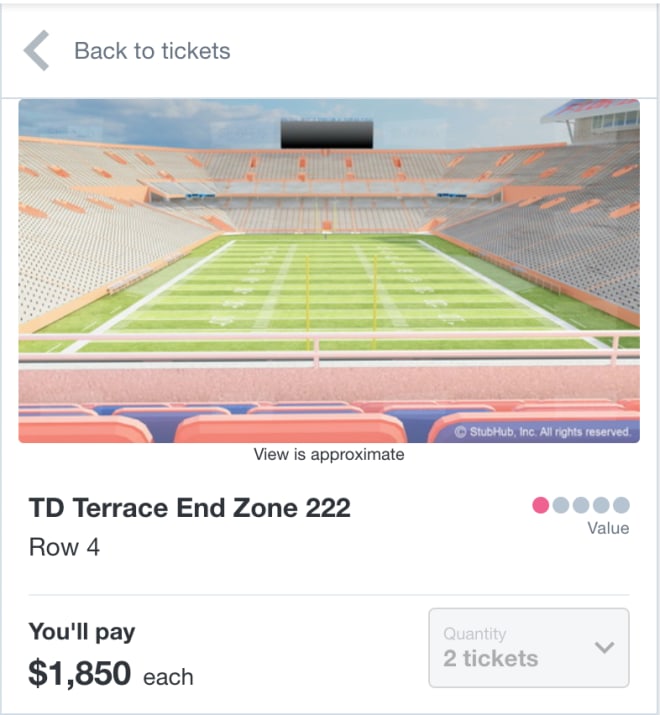The height and width of the screenshot is (715, 660).
Task: Go back via "Back to tickets" link
Action: click(x=152, y=51)
